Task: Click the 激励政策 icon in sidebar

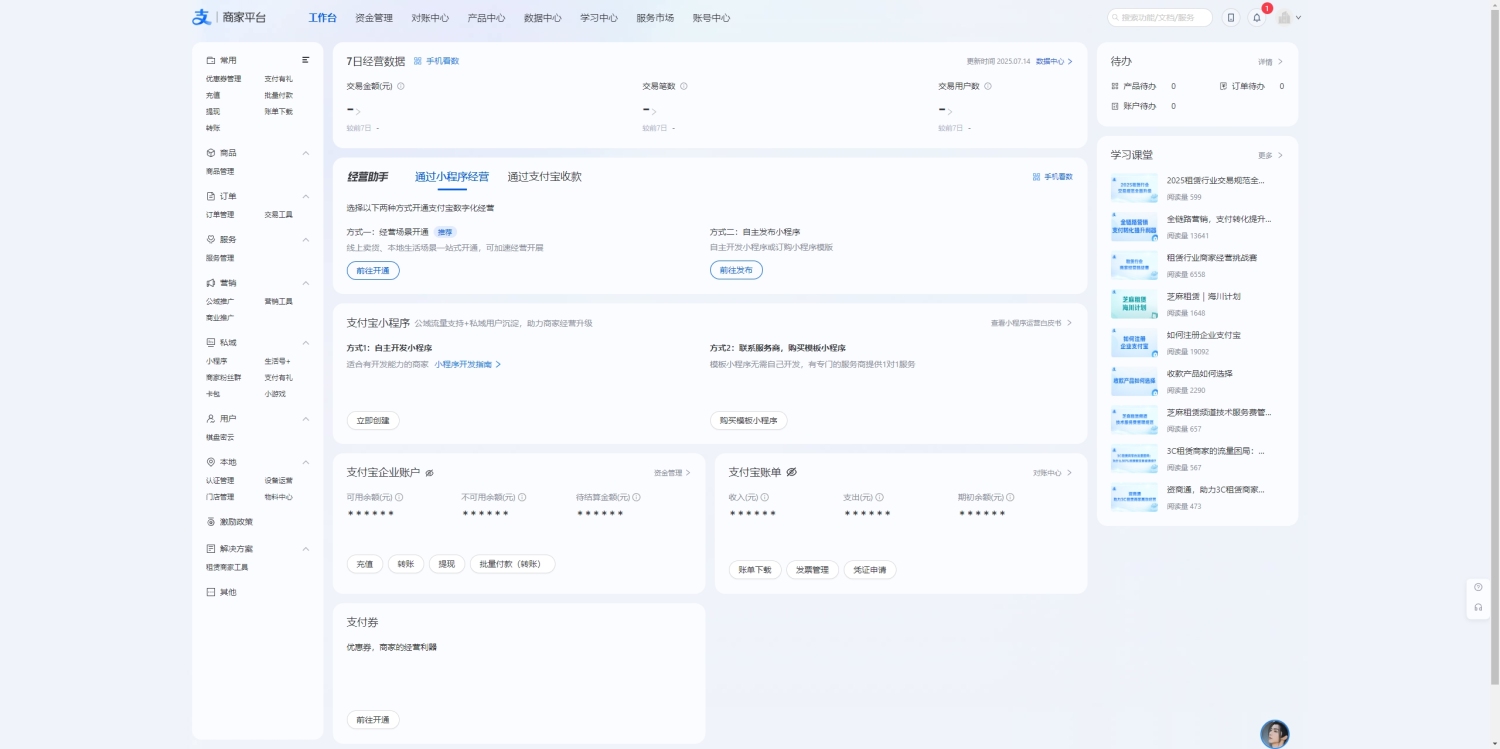Action: coord(211,521)
